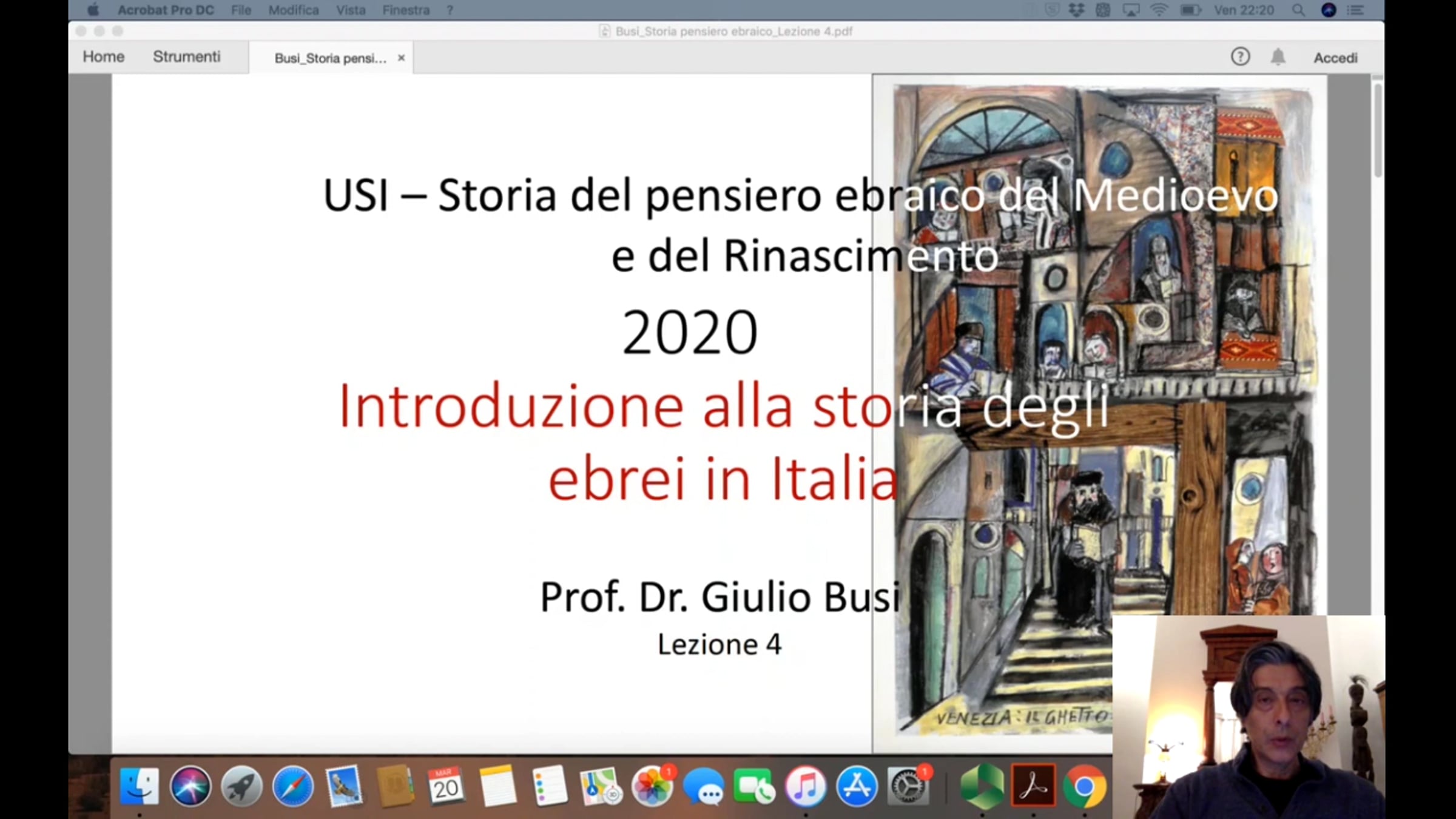Open Notes from the dock
Viewport: 1456px width, 819px height.
pos(497,787)
